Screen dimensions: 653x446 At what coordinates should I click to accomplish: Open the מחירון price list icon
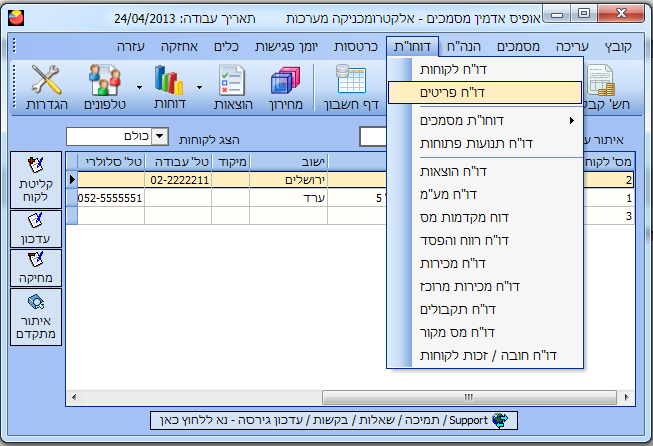(x=286, y=87)
